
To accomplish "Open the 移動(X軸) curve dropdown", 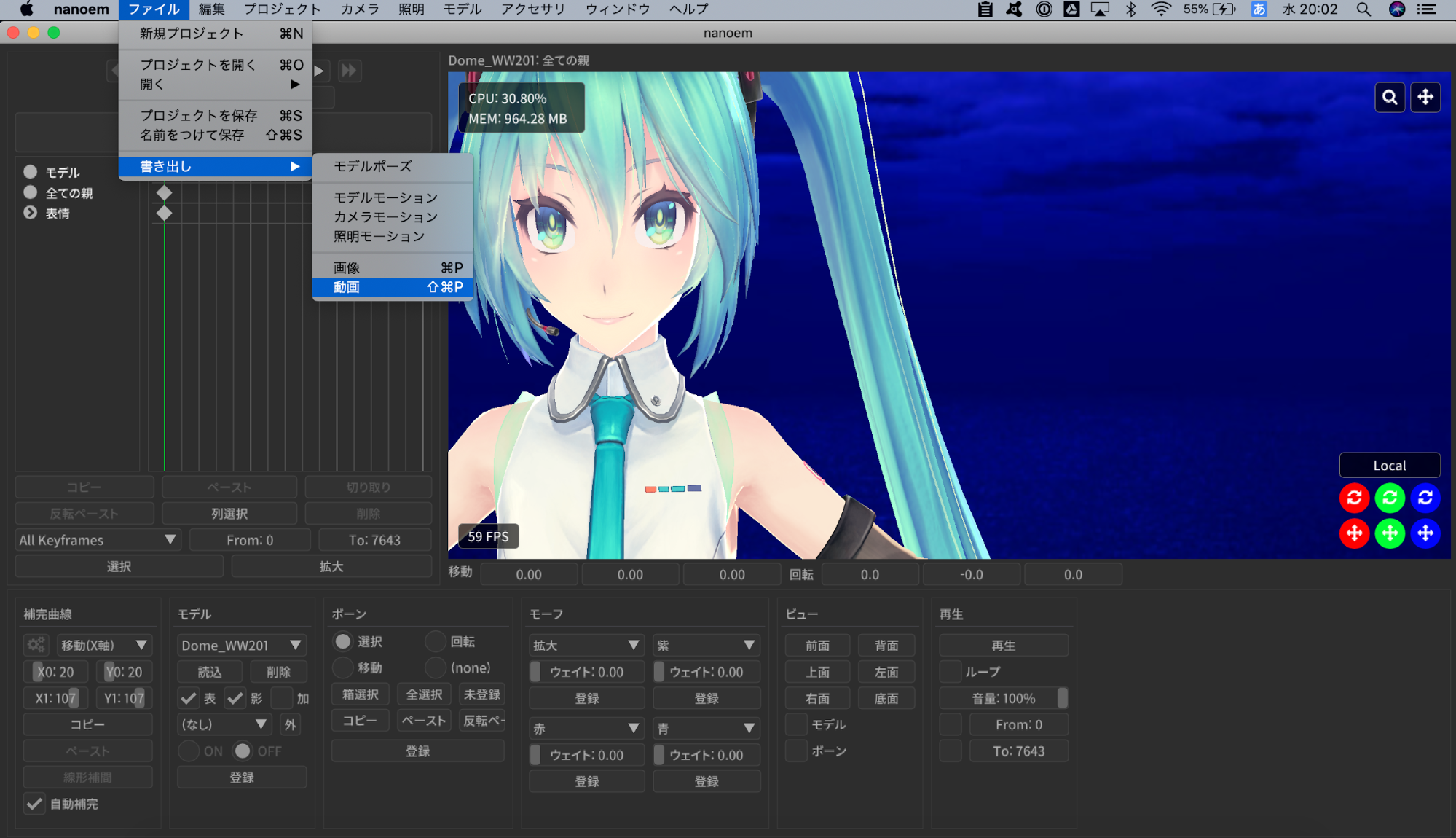I will point(104,645).
